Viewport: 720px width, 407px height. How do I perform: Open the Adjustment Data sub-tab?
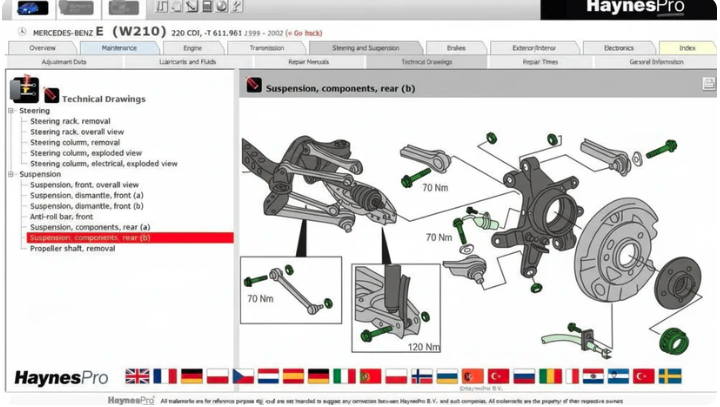click(64, 62)
